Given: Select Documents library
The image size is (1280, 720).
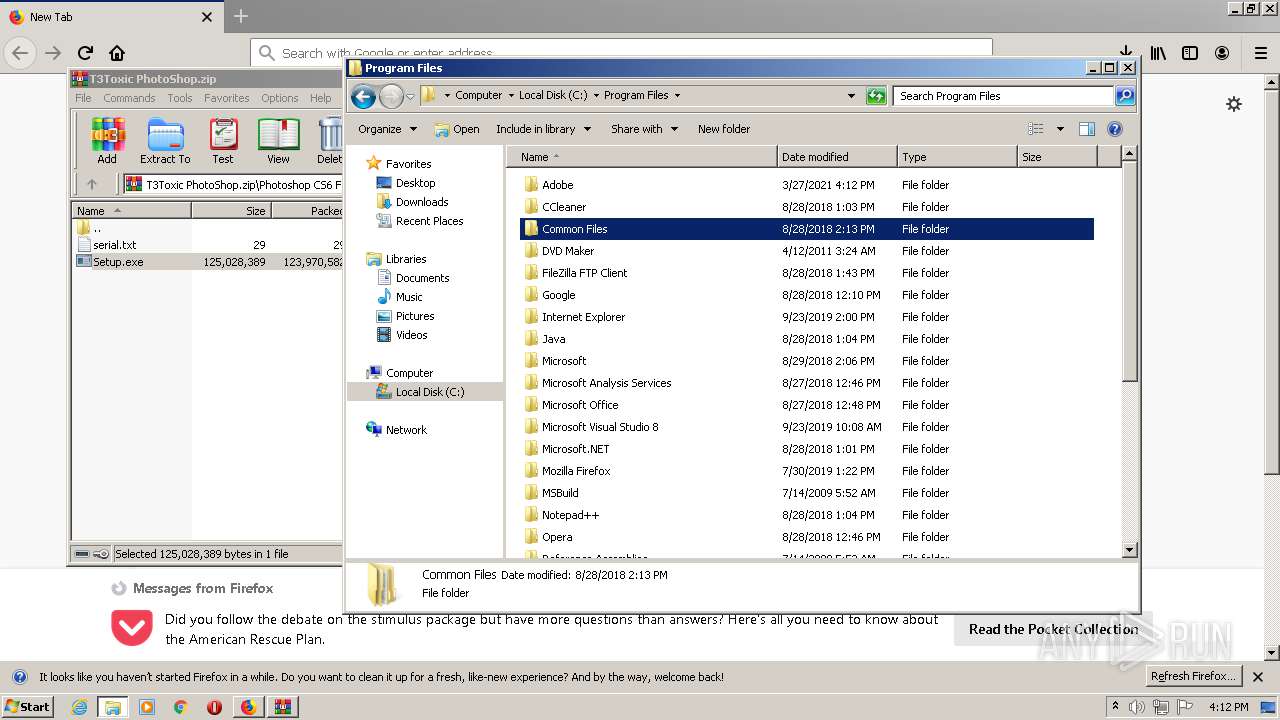Looking at the screenshot, I should point(422,278).
